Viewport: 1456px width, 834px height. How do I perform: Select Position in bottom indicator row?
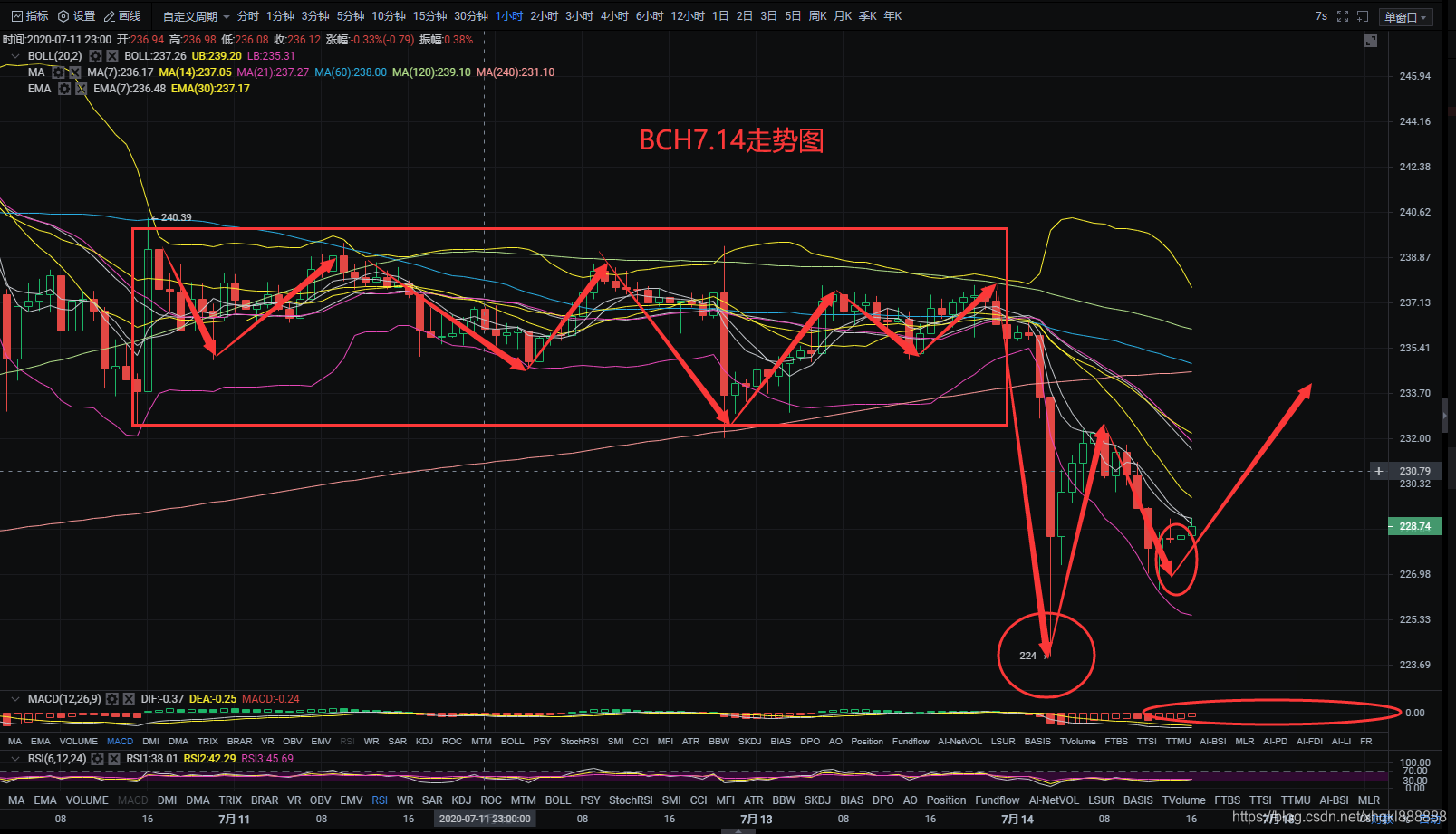946,800
